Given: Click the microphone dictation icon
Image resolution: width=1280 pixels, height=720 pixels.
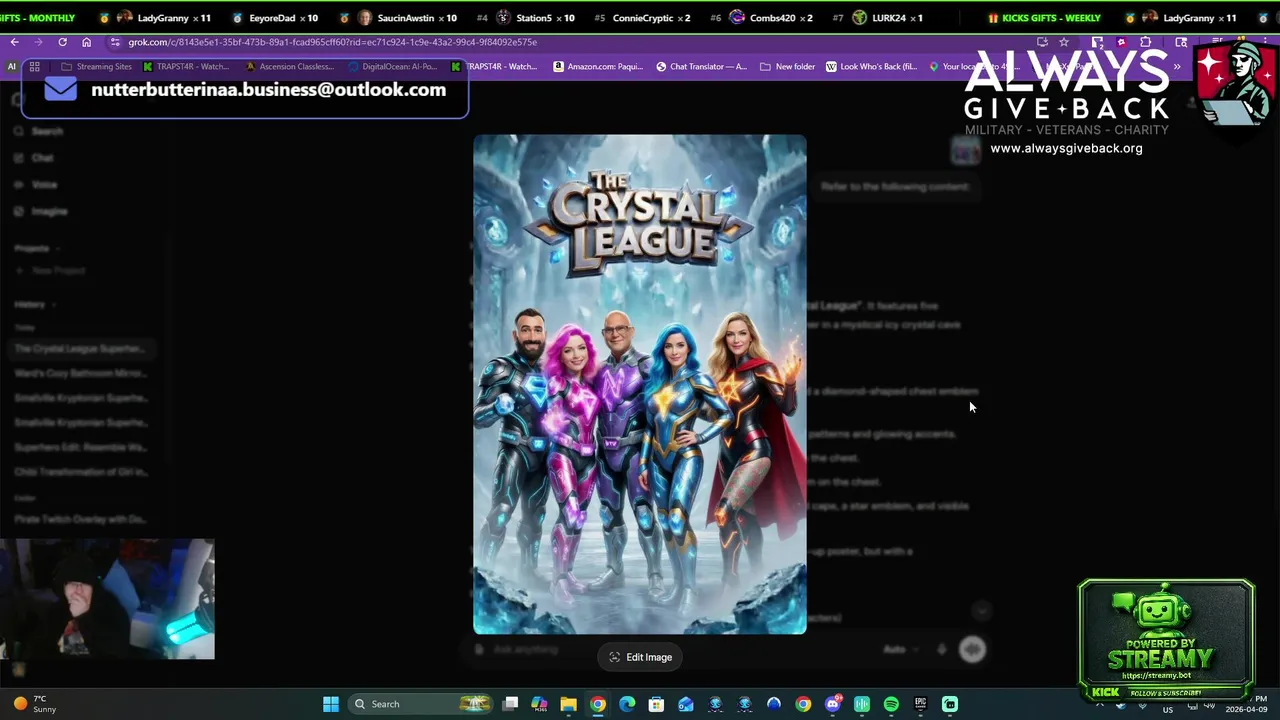Looking at the screenshot, I should [941, 649].
